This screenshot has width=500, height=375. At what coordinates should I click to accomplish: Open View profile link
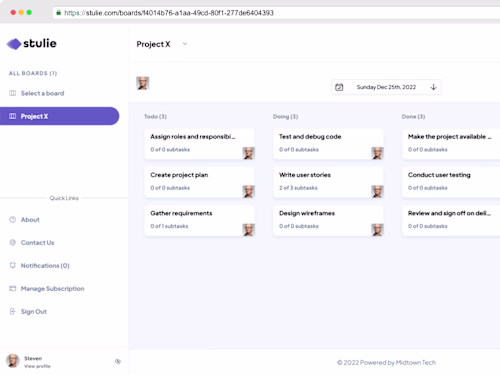point(37,366)
